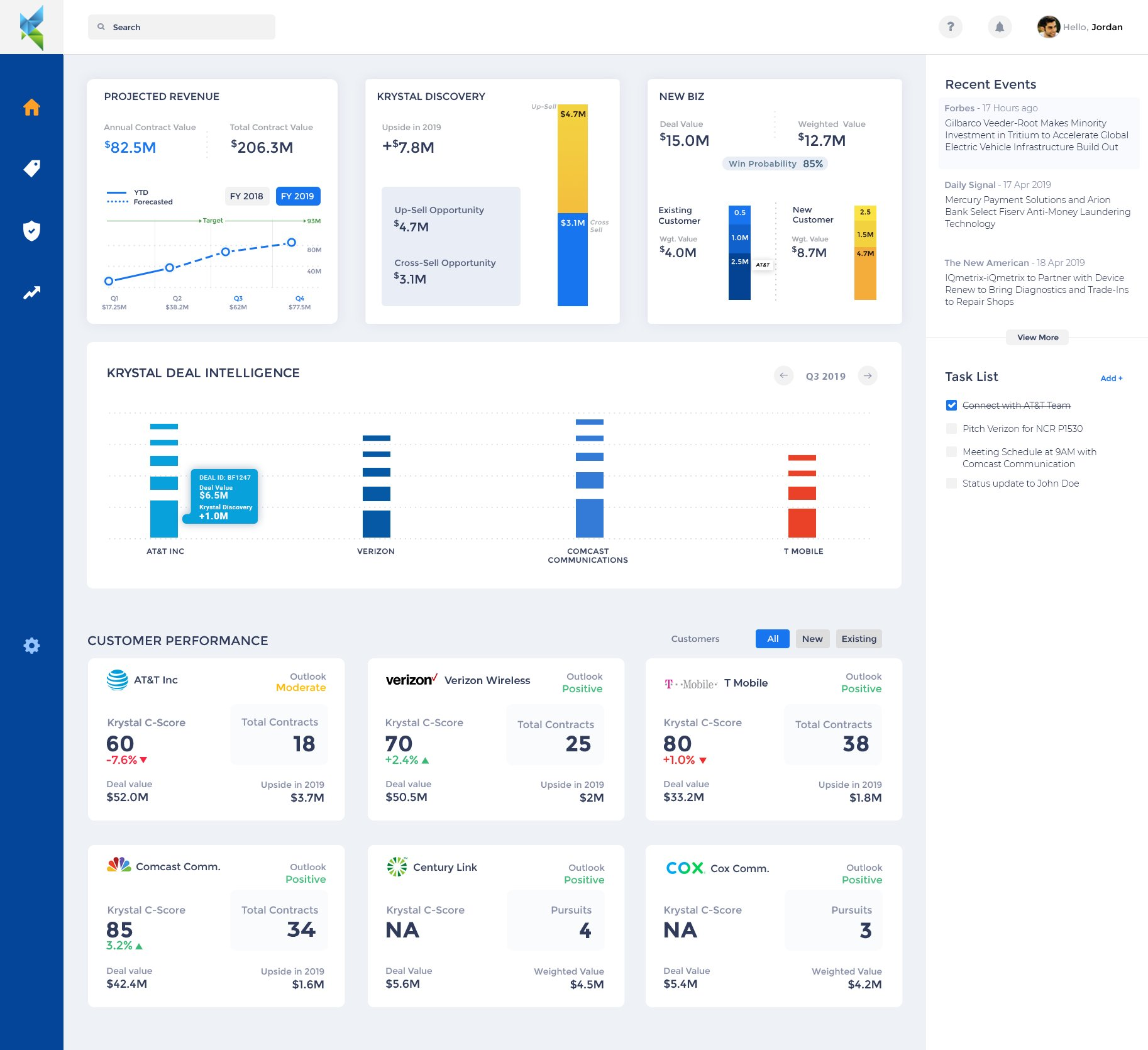Viewport: 1148px width, 1050px height.
Task: Click View More recent events
Action: click(1037, 338)
